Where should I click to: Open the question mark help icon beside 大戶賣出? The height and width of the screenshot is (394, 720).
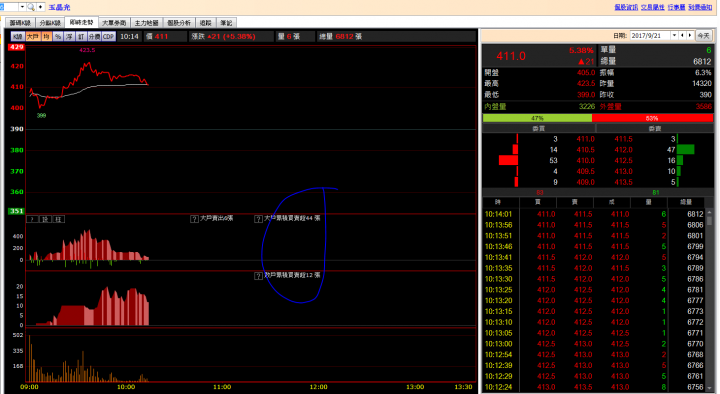tap(194, 219)
